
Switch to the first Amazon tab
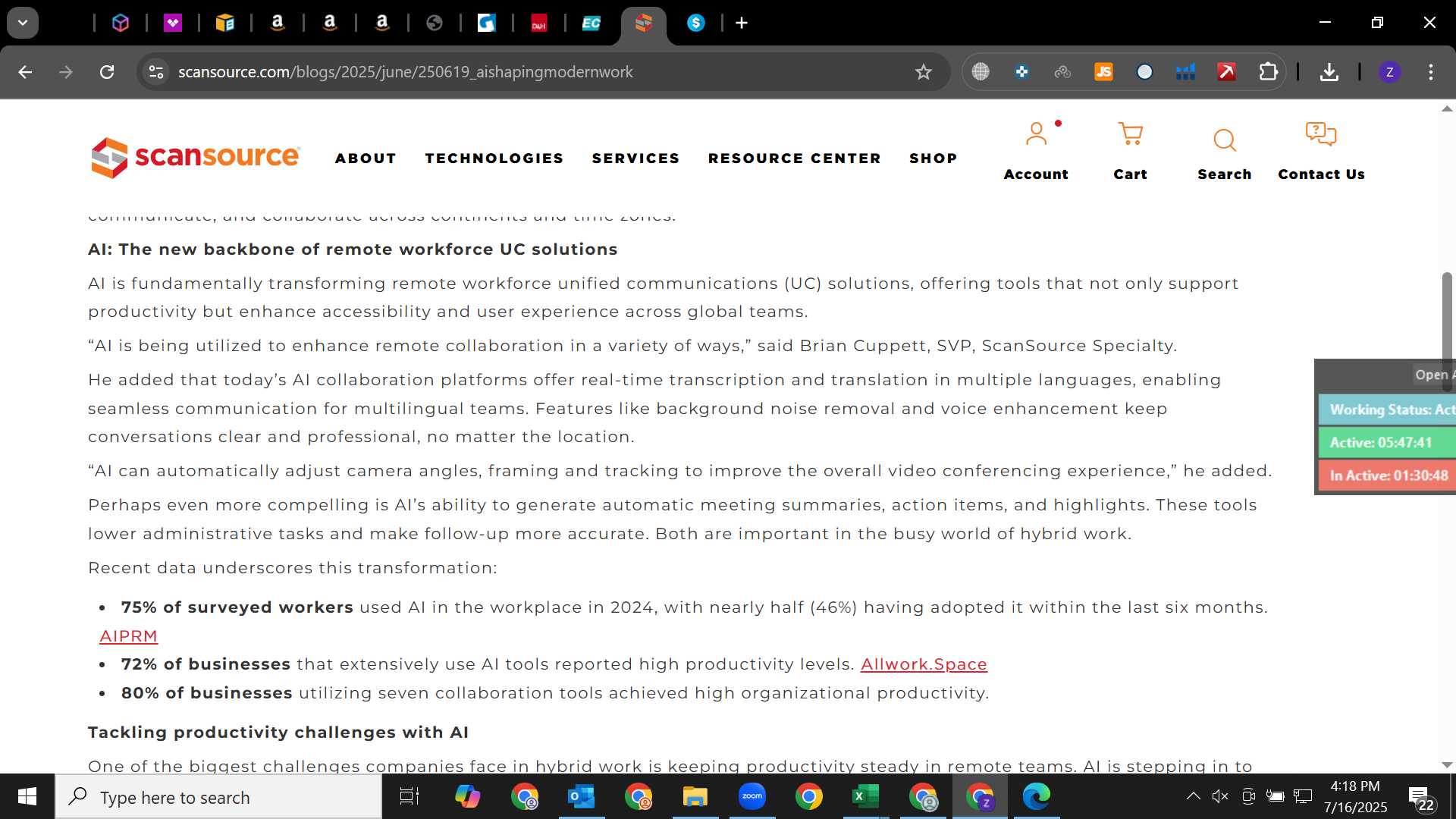coord(278,23)
